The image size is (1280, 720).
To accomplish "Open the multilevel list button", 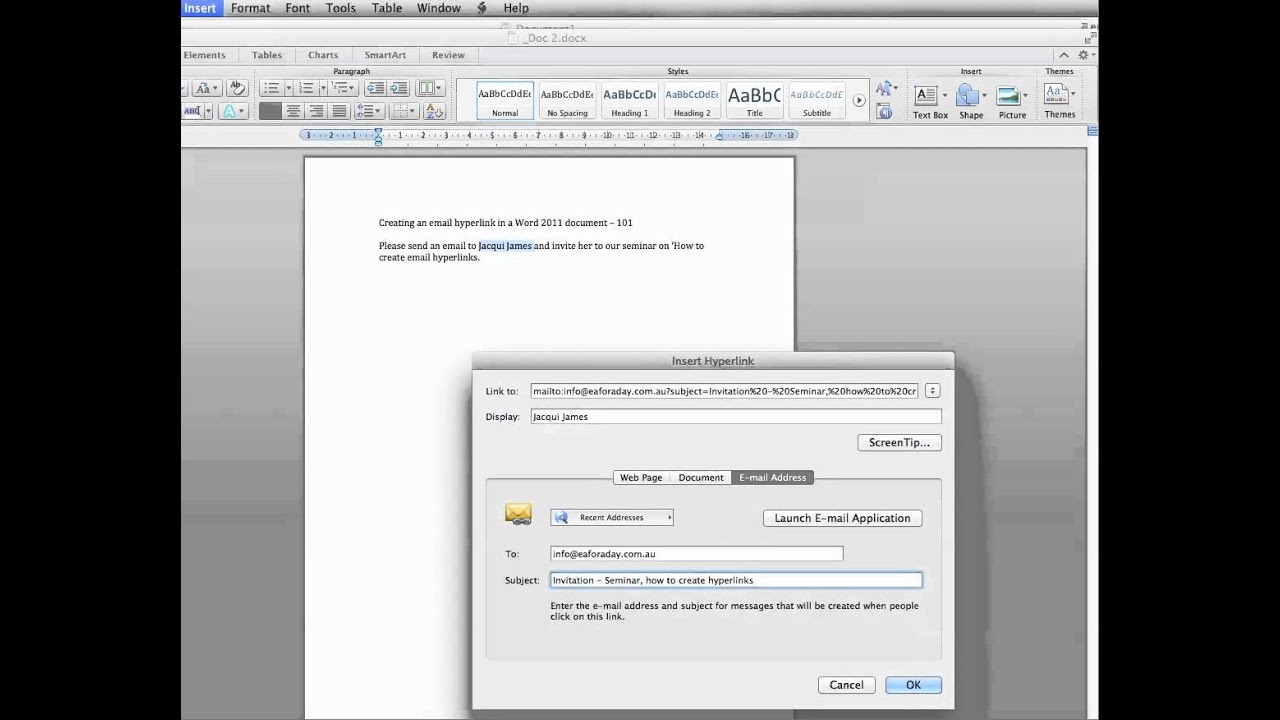I will (343, 88).
